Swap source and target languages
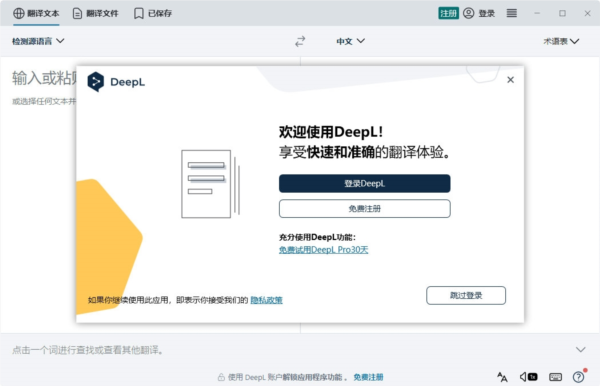600x386 pixels. tap(300, 41)
